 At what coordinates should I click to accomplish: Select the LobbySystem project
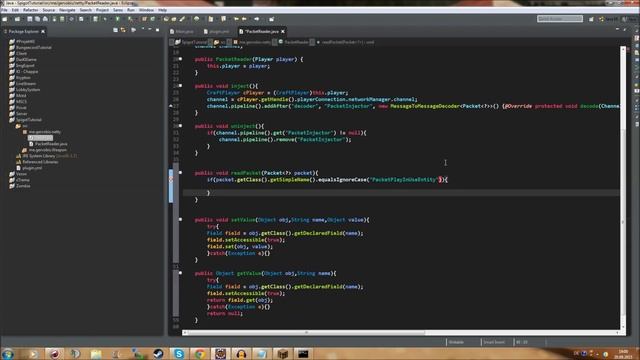tap(28, 89)
